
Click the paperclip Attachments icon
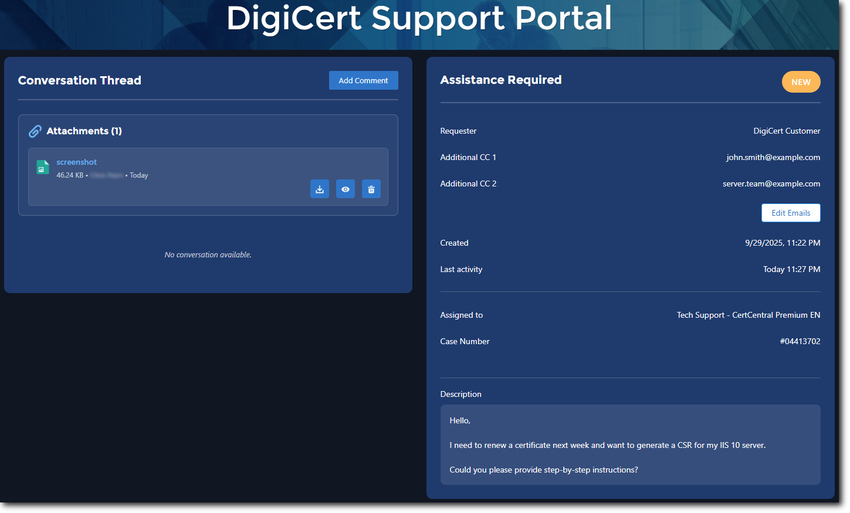coord(35,131)
